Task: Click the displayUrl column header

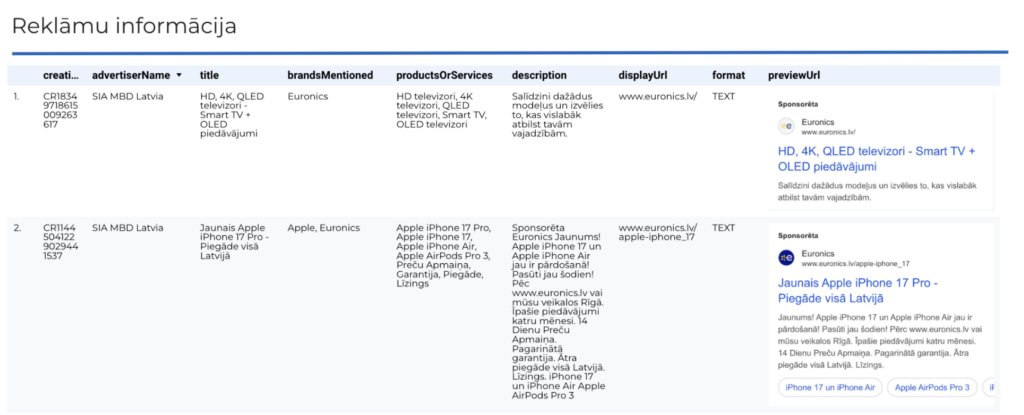Action: click(643, 75)
